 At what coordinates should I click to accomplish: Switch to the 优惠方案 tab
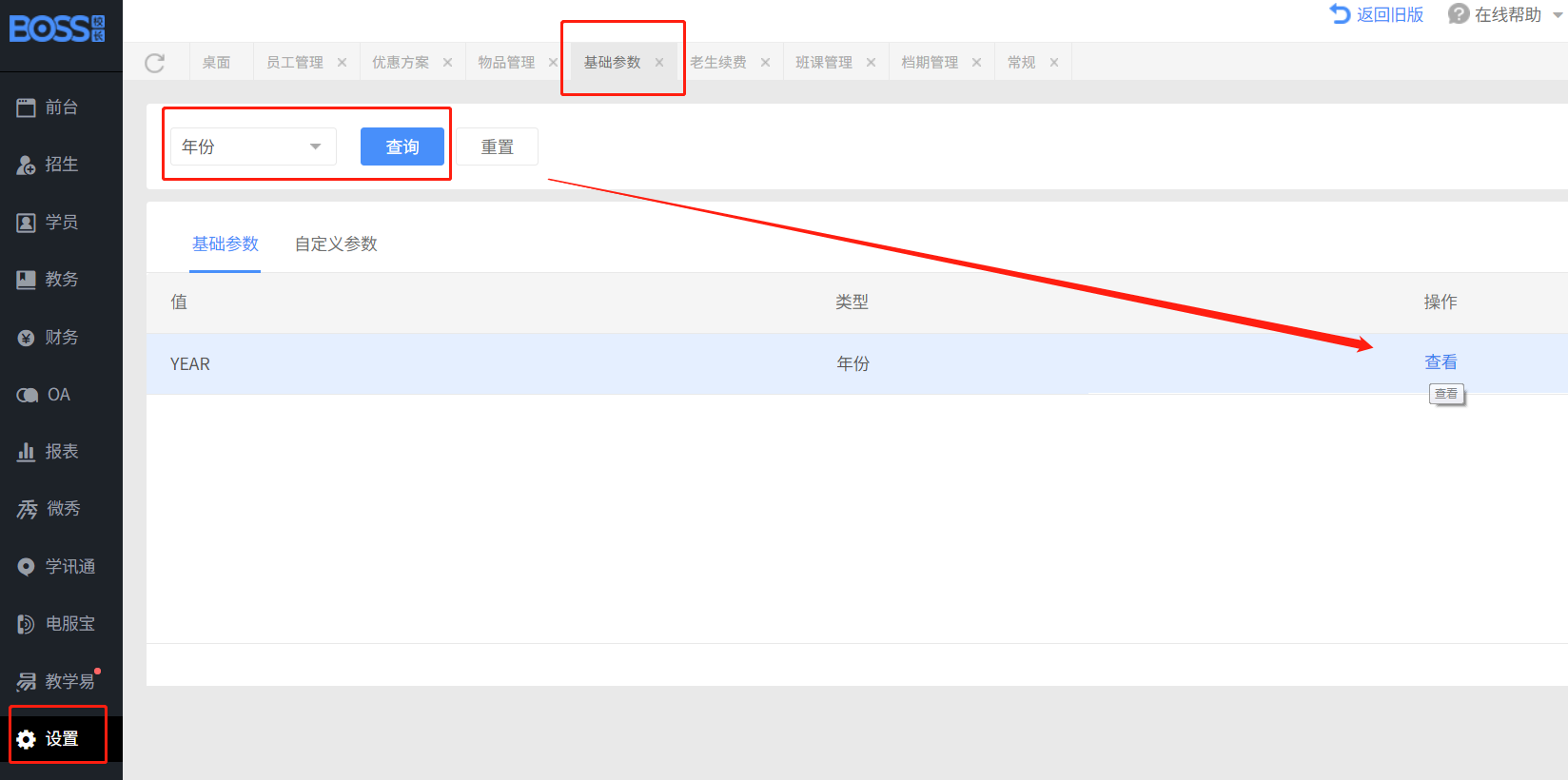401,63
